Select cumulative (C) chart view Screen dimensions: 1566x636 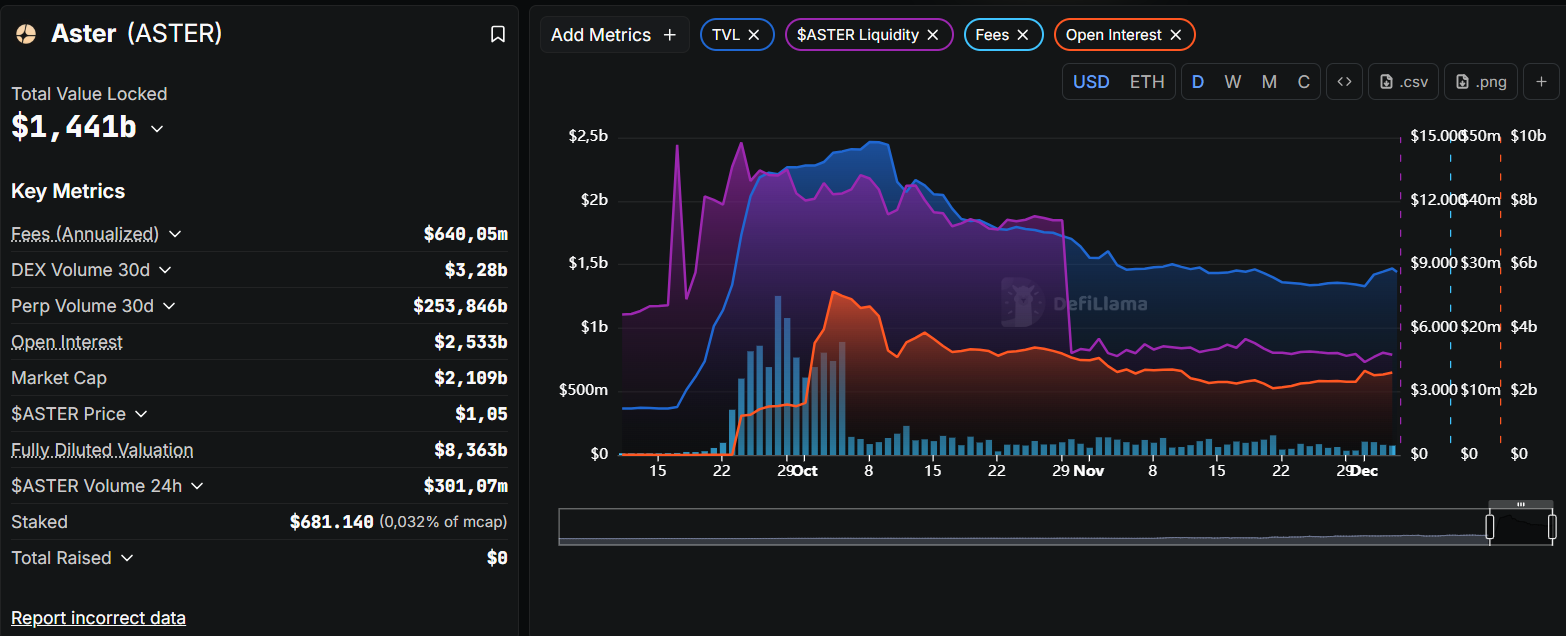[1303, 82]
